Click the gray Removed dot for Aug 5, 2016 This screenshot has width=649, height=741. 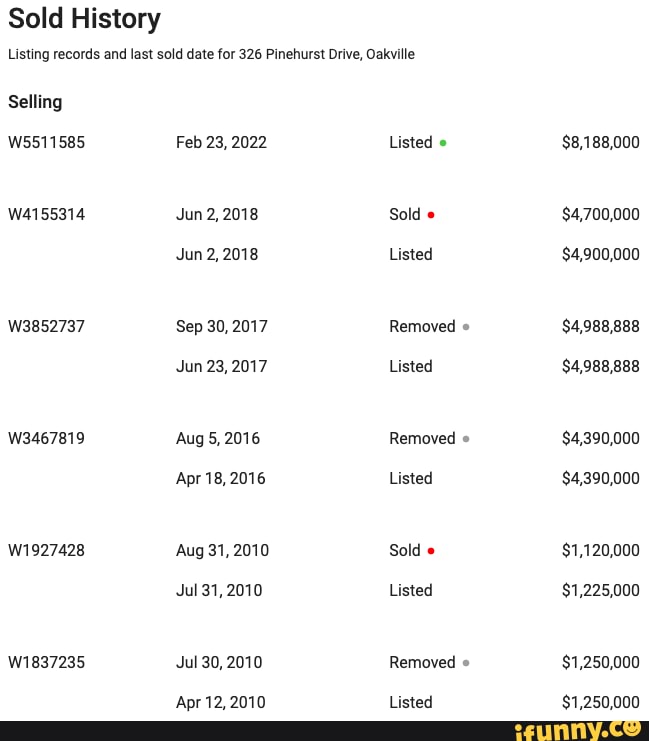tap(466, 439)
